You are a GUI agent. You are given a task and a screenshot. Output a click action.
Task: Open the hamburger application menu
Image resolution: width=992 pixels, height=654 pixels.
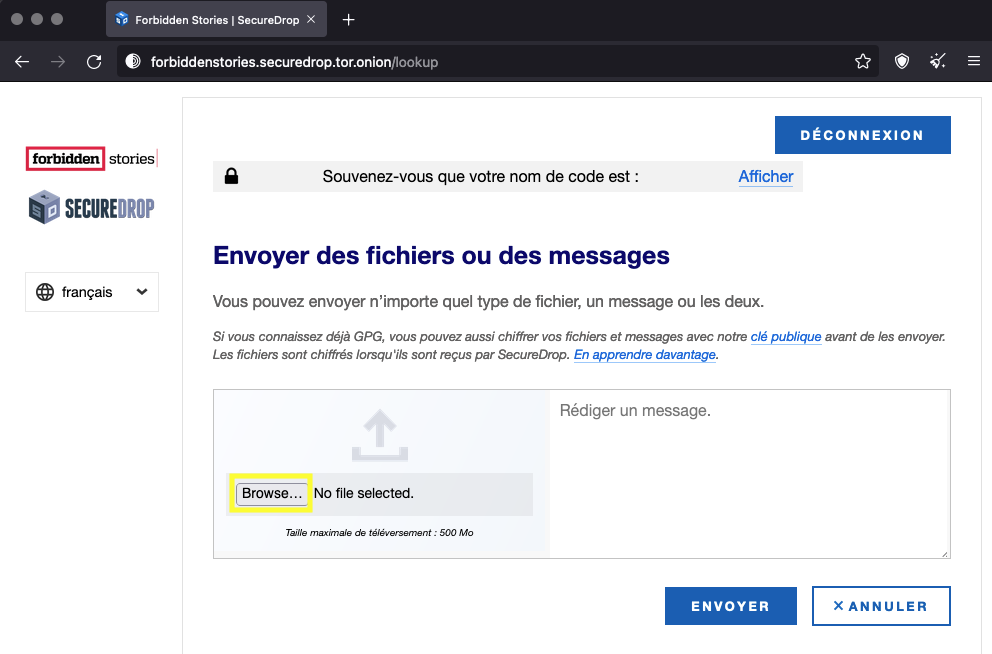tap(973, 62)
